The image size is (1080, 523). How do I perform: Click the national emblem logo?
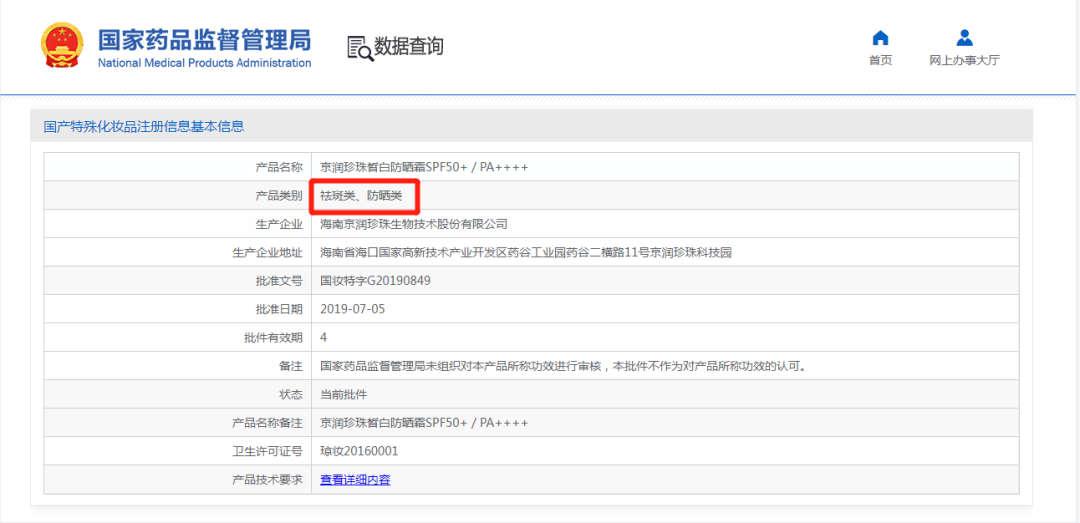point(62,46)
